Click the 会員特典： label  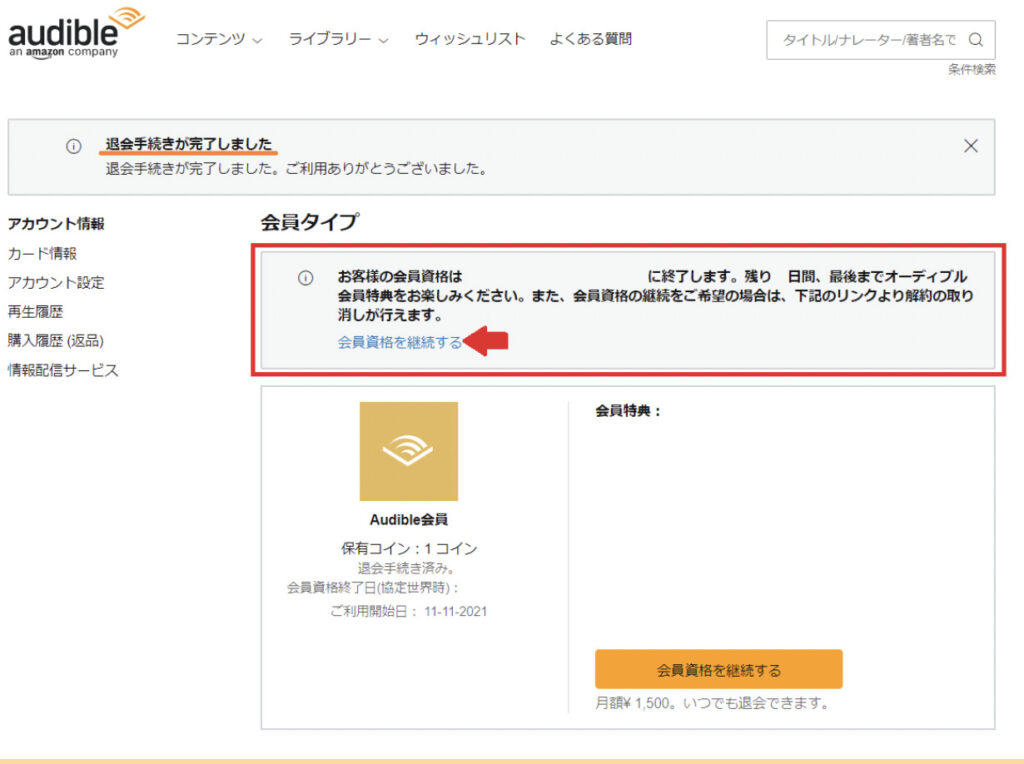coord(628,411)
